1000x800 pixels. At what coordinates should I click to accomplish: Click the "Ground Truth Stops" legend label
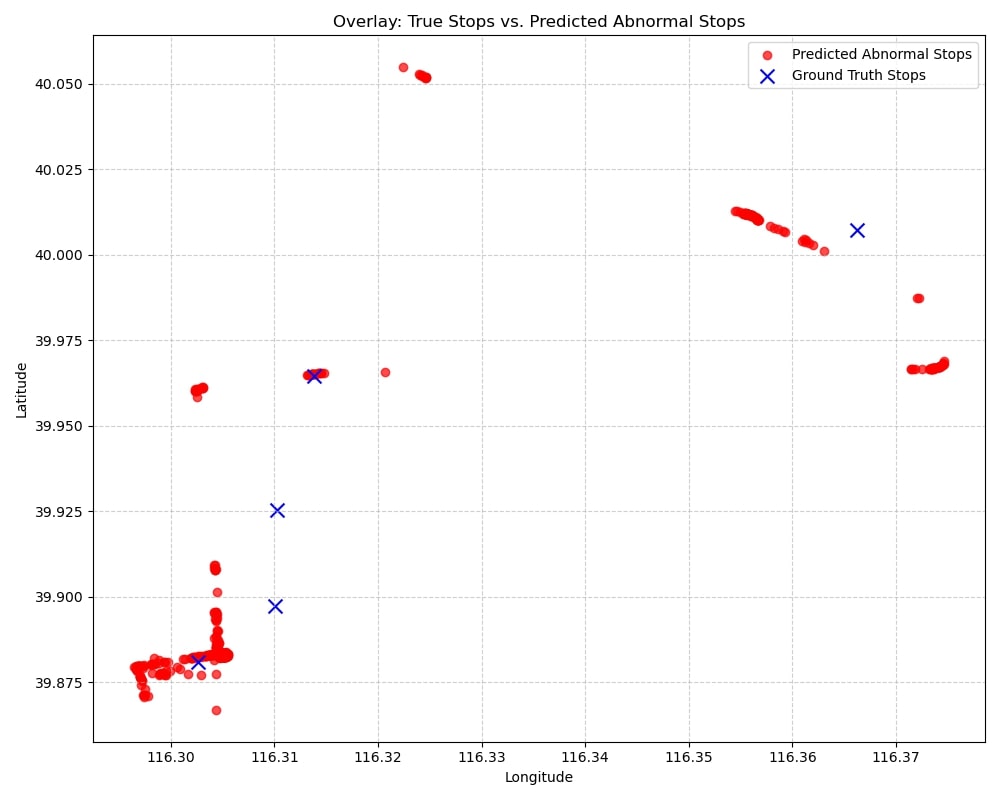858,75
